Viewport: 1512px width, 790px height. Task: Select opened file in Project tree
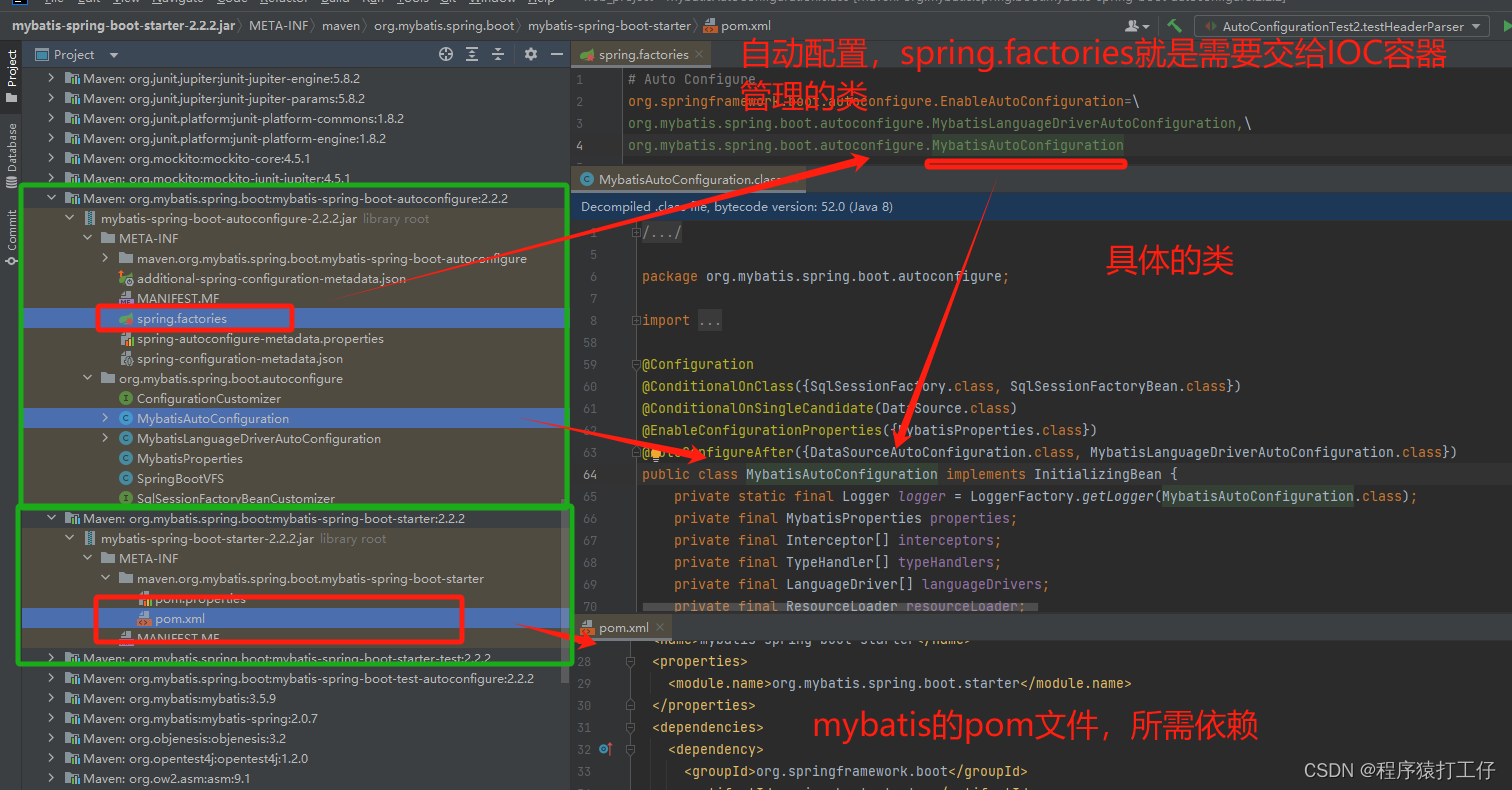(x=446, y=54)
